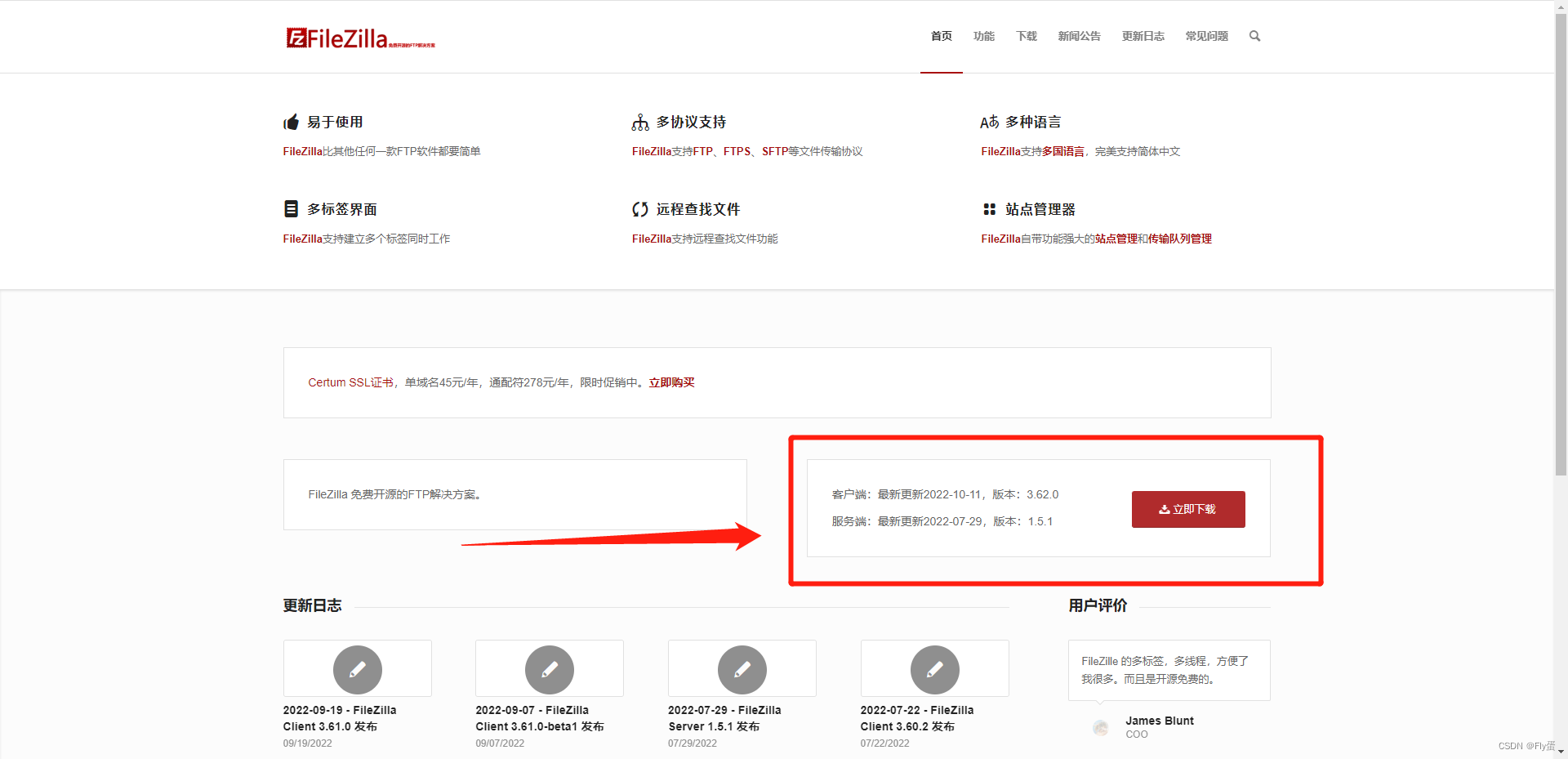Click the 站点管理器 heading
The width and height of the screenshot is (1568, 759).
(x=1040, y=209)
